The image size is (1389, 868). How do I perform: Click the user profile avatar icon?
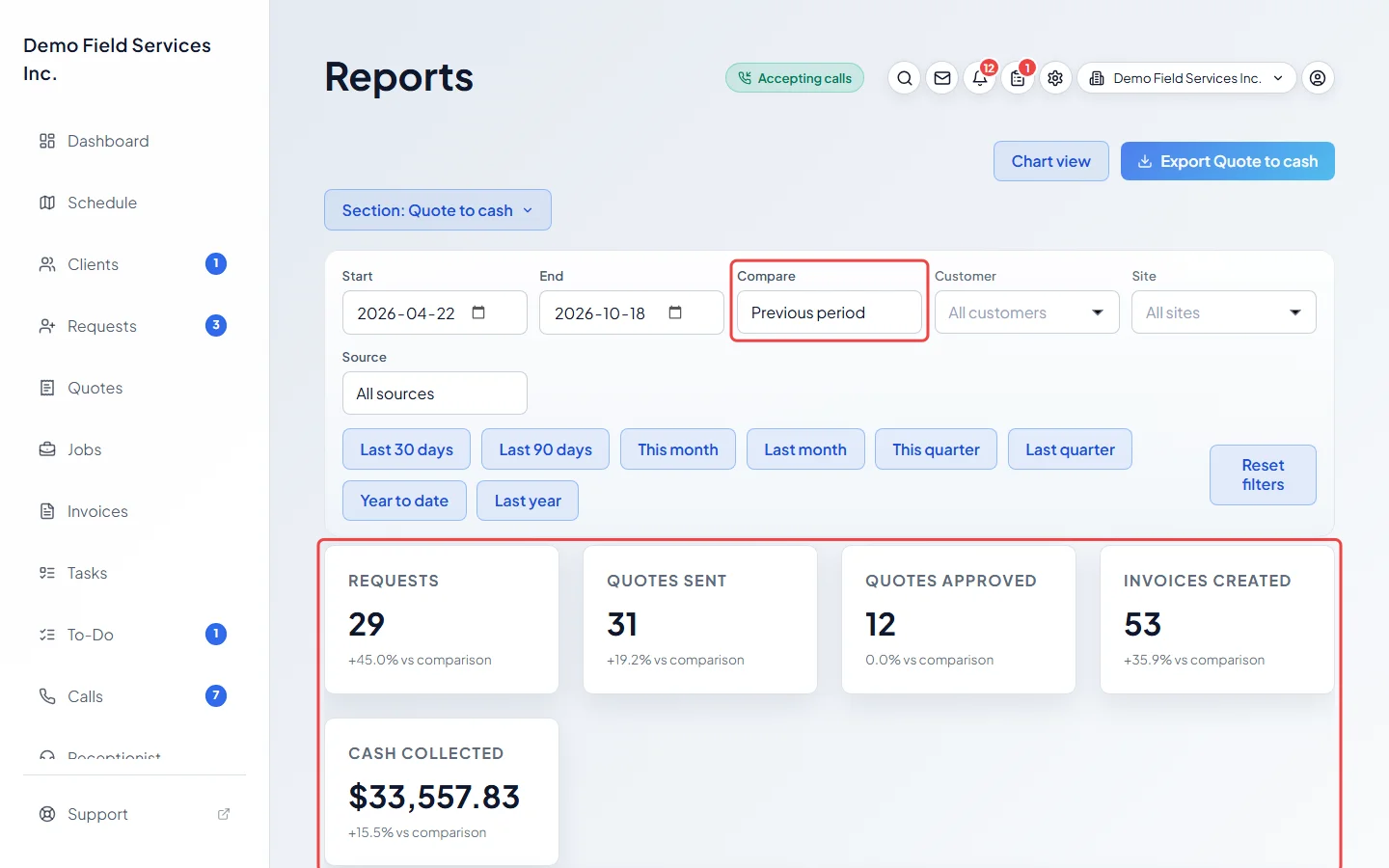pos(1318,78)
